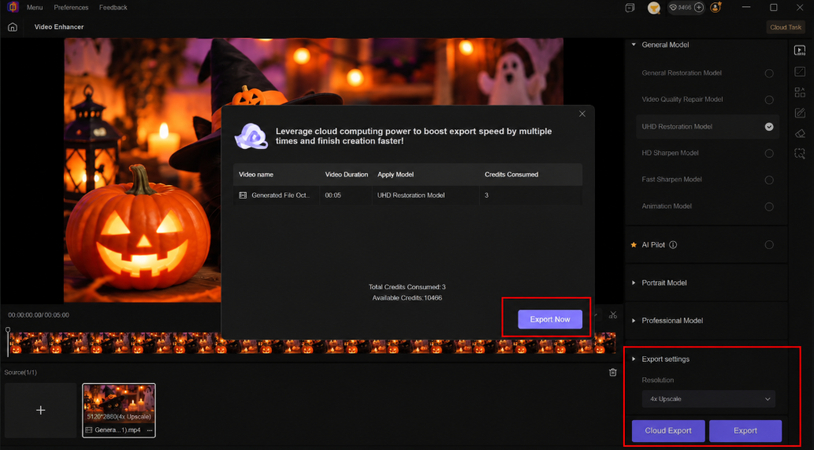The image size is (814, 450).
Task: Open the shapes toolbox sidebar icon
Action: pyautogui.click(x=799, y=92)
